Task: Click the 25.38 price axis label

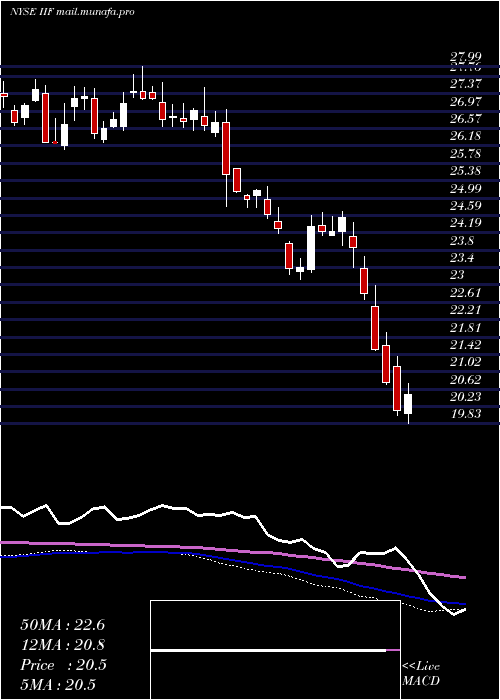Action: [466, 171]
